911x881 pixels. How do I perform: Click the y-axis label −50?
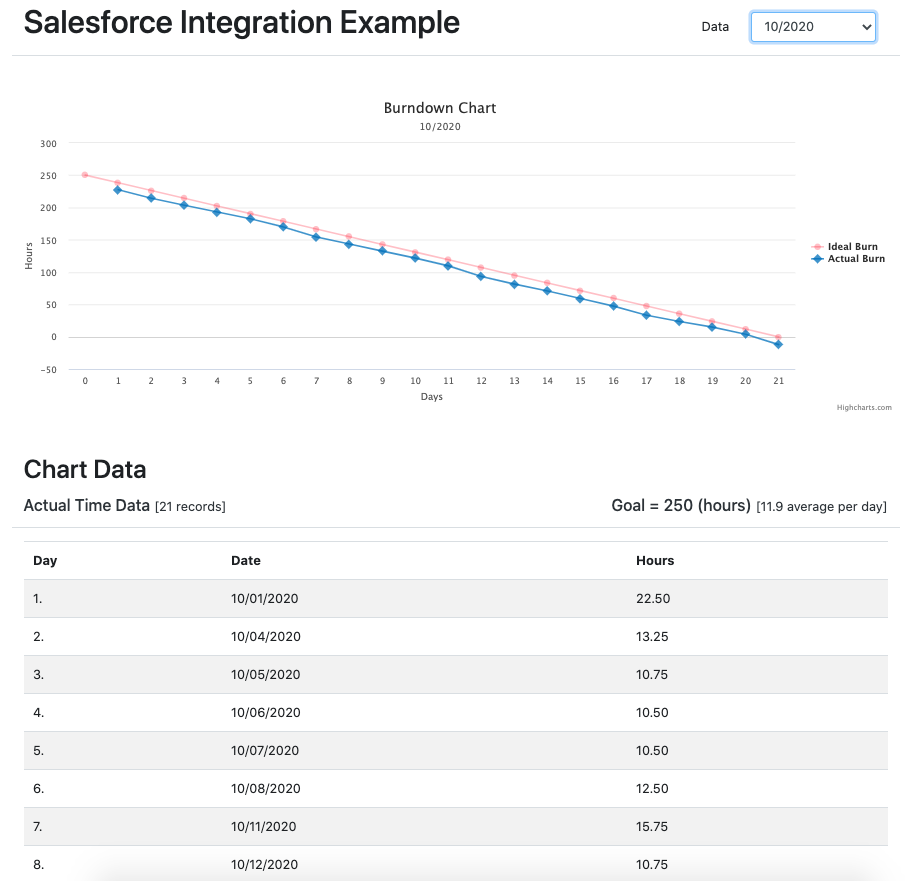click(48, 370)
